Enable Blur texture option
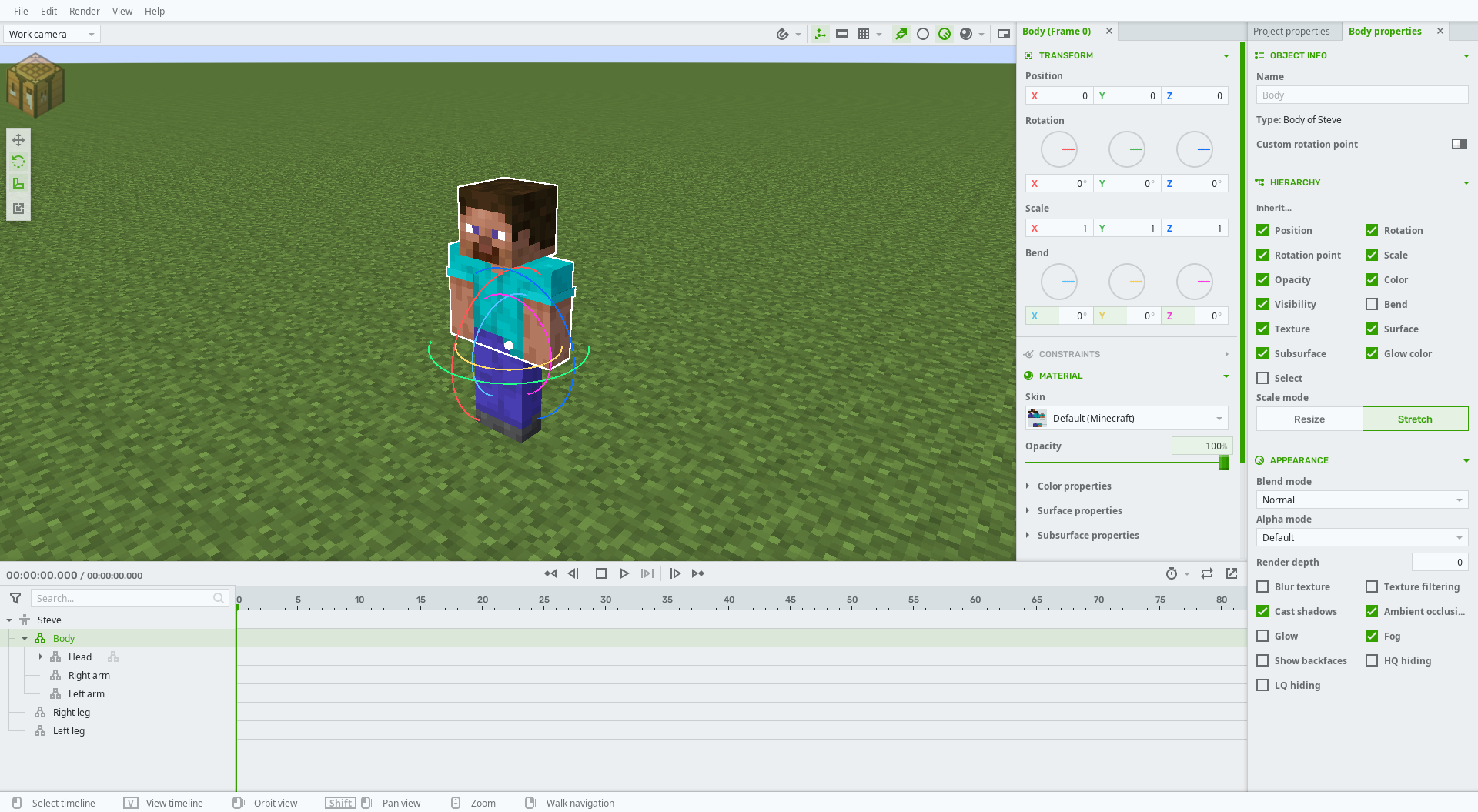 click(x=1262, y=586)
